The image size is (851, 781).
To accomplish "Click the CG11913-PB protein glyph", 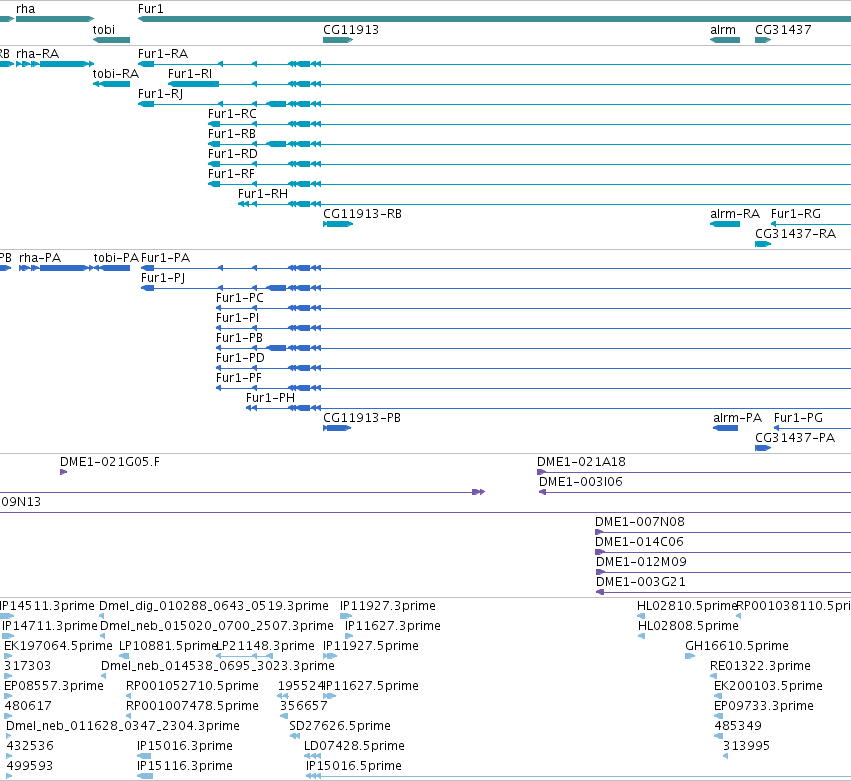I will 337,428.
